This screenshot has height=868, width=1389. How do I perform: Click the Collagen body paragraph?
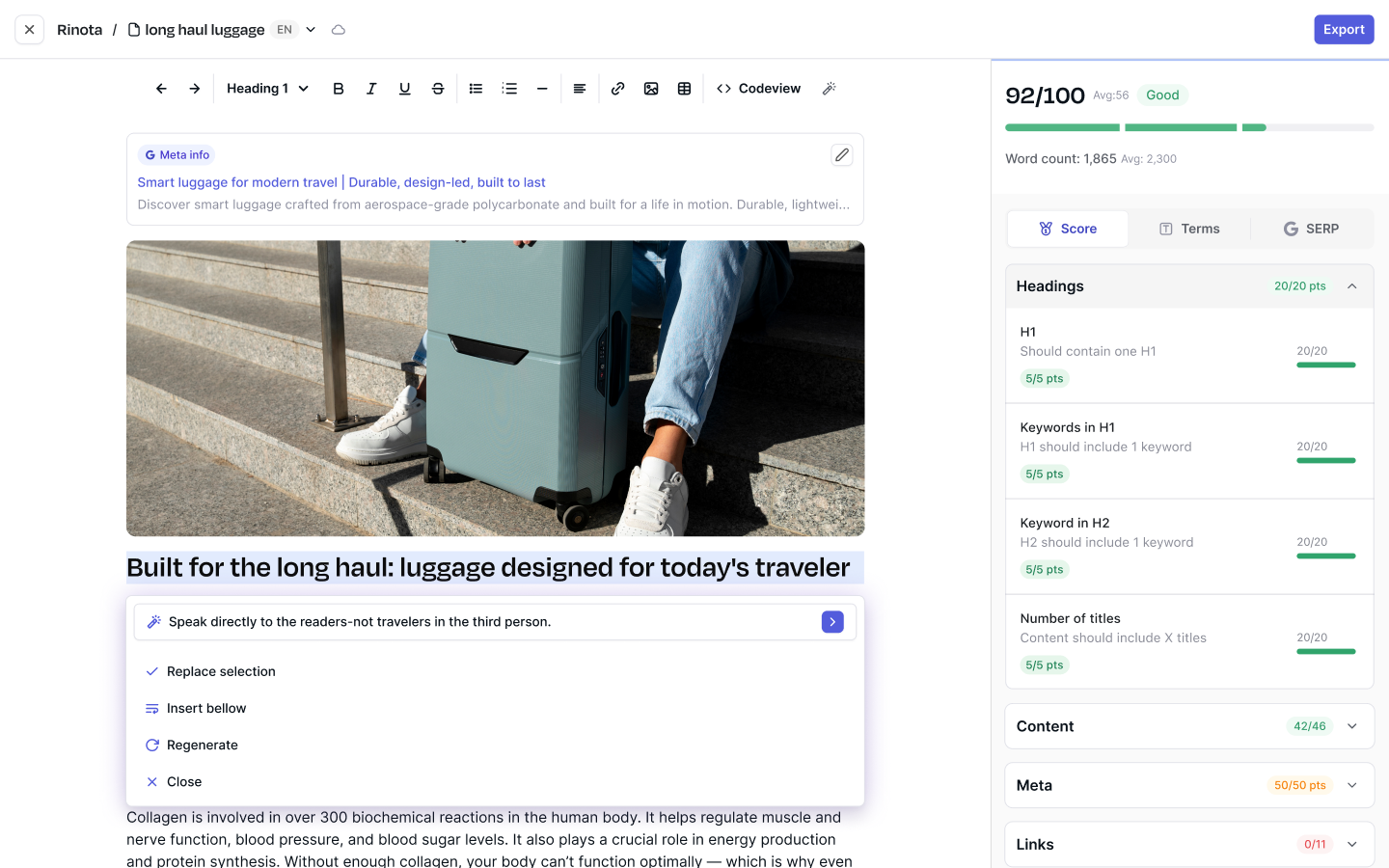point(490,839)
